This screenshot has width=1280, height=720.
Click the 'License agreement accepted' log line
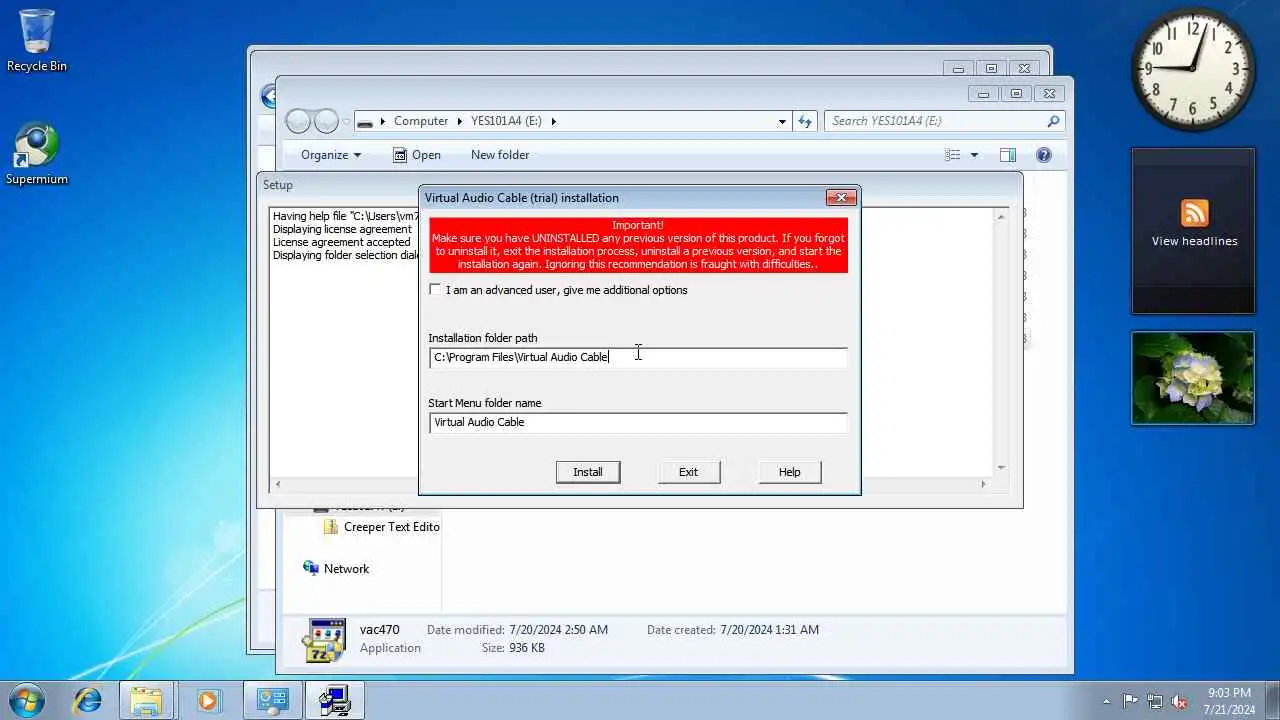pos(342,242)
